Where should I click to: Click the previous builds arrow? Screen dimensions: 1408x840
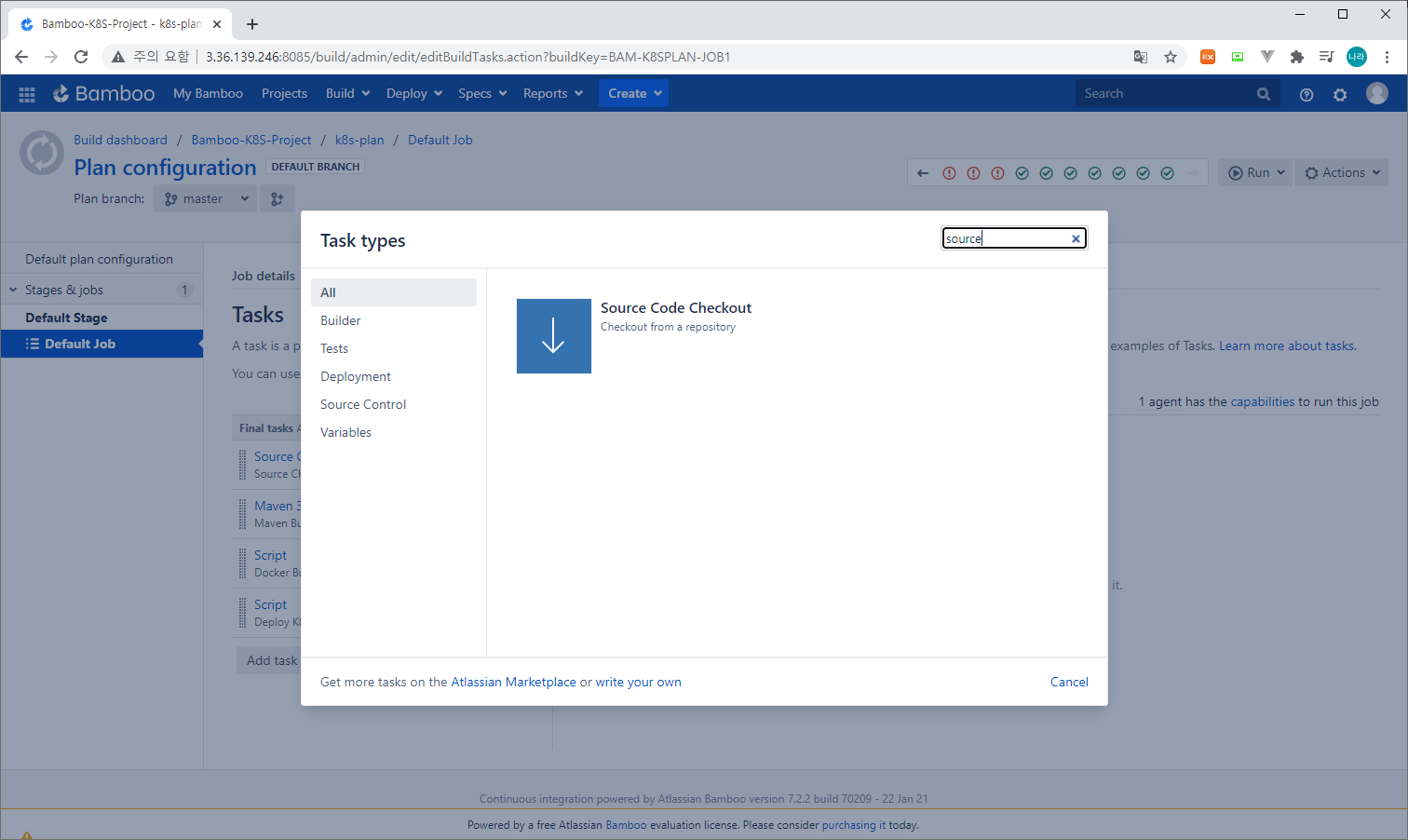[923, 173]
